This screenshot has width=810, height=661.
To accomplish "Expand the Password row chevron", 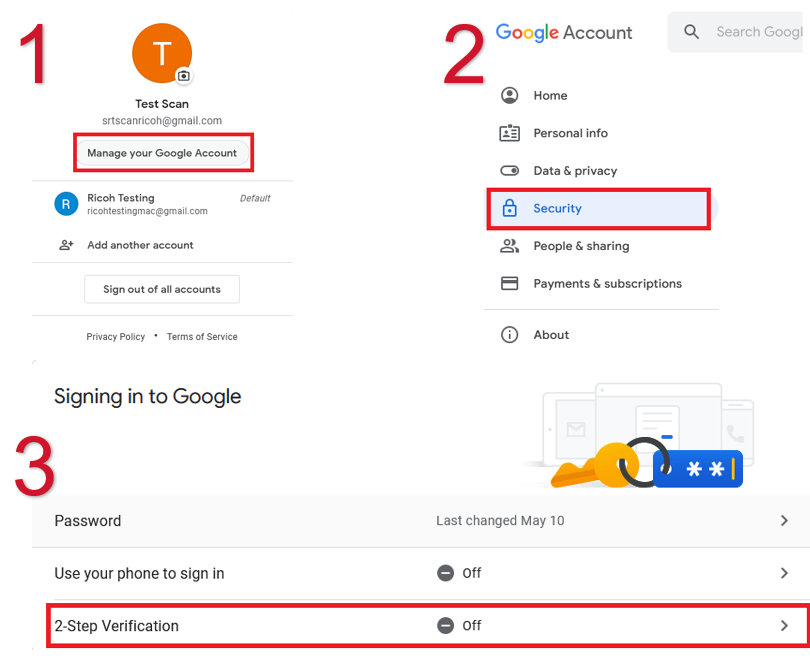I will [785, 520].
